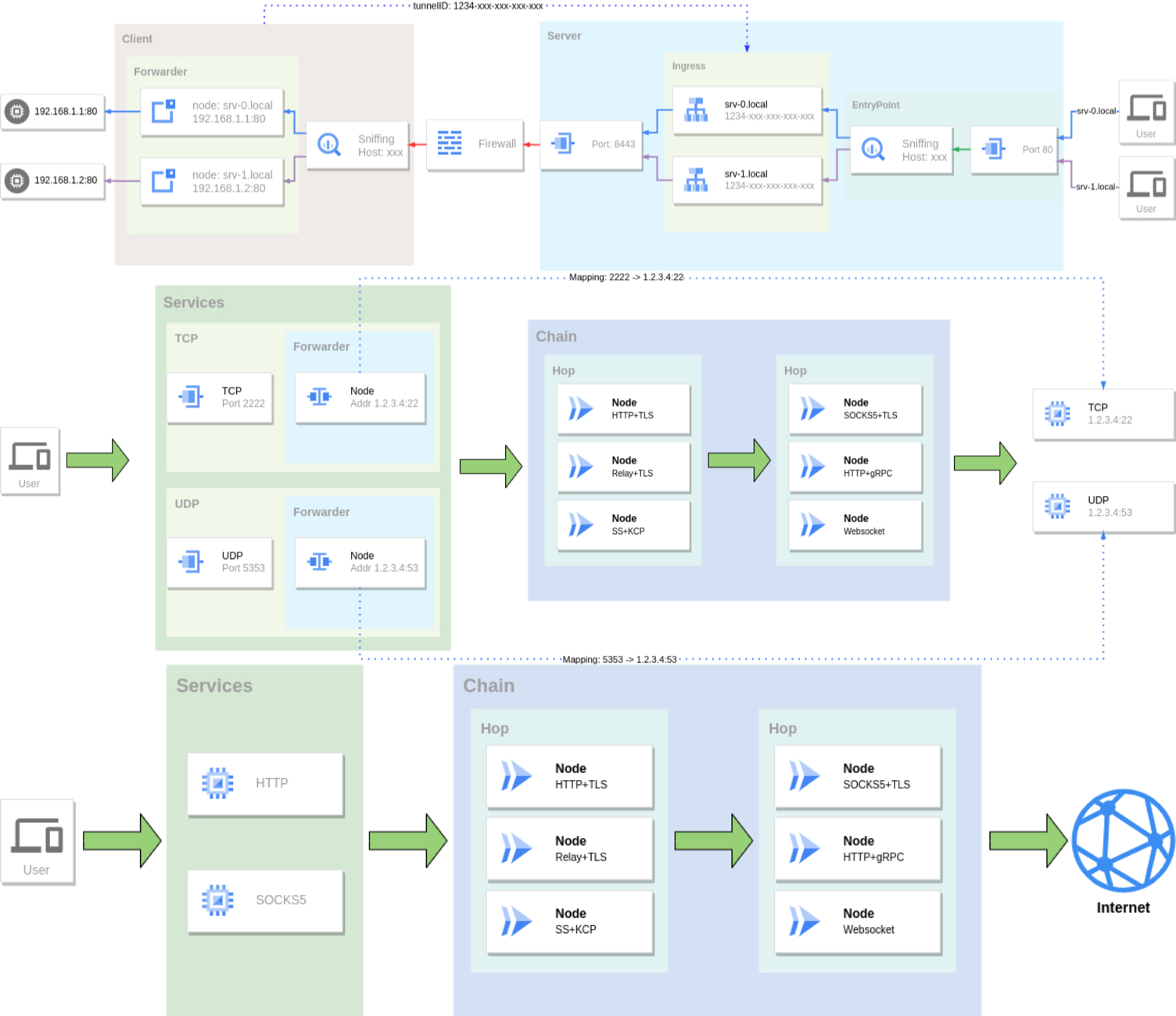Click SS+KCP node arrow icon in the Internet Chain
This screenshot has height=1016, width=1176.
pos(516,921)
